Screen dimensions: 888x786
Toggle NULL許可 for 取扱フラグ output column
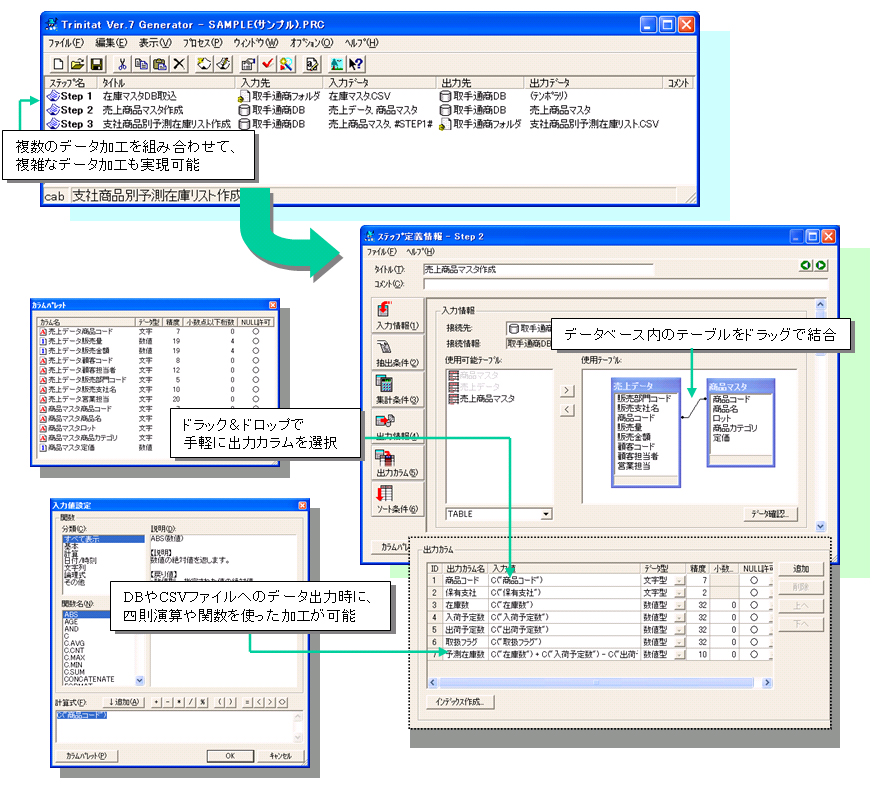click(x=754, y=642)
